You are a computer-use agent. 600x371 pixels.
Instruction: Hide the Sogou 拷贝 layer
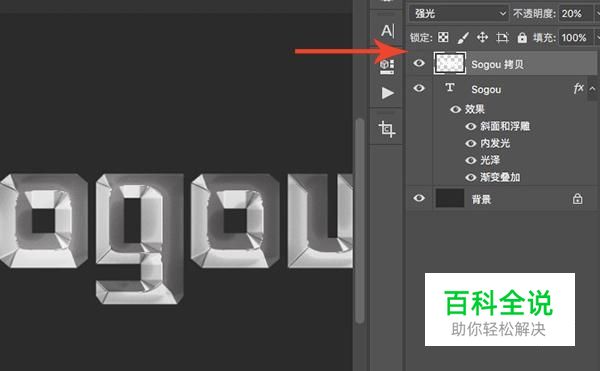point(419,63)
